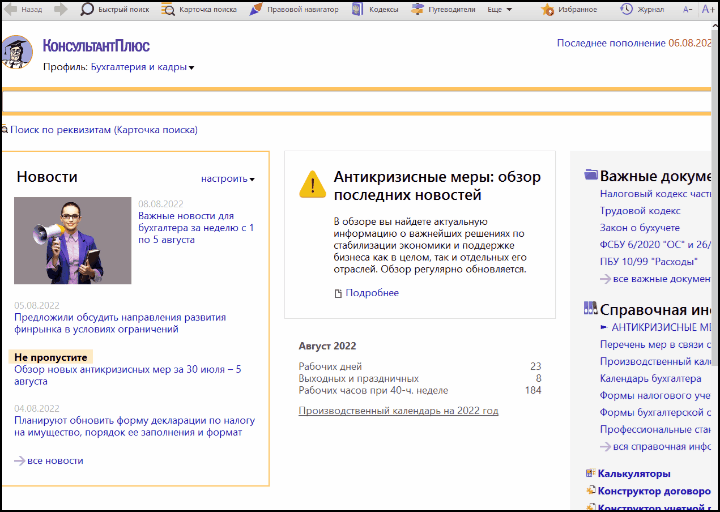Open Поиск по реквизитам (Карточка поиска) link
The height and width of the screenshot is (512, 720).
point(104,129)
